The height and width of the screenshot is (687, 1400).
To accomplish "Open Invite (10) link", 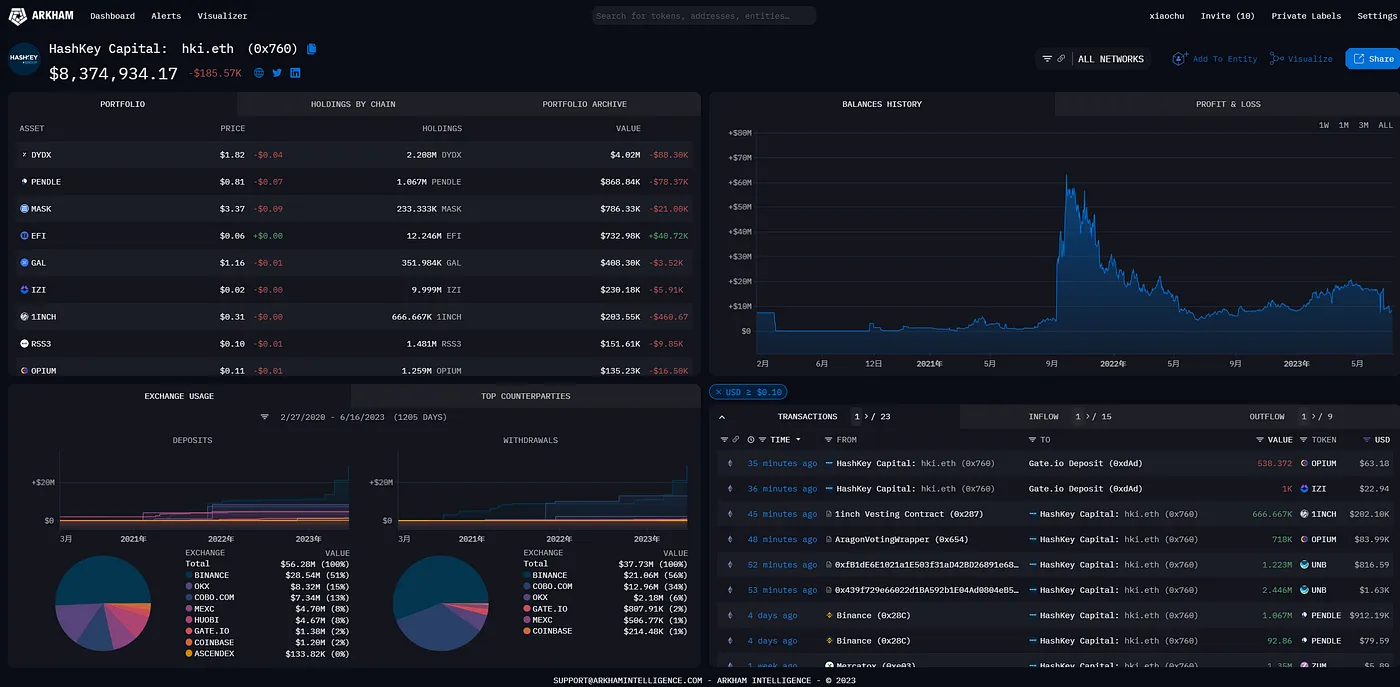I will click(x=1227, y=16).
